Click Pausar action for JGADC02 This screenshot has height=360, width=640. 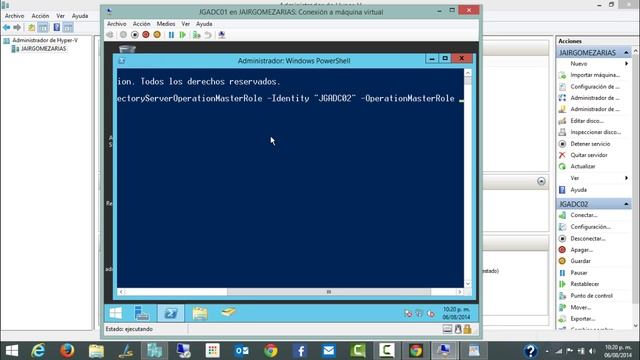click(579, 273)
